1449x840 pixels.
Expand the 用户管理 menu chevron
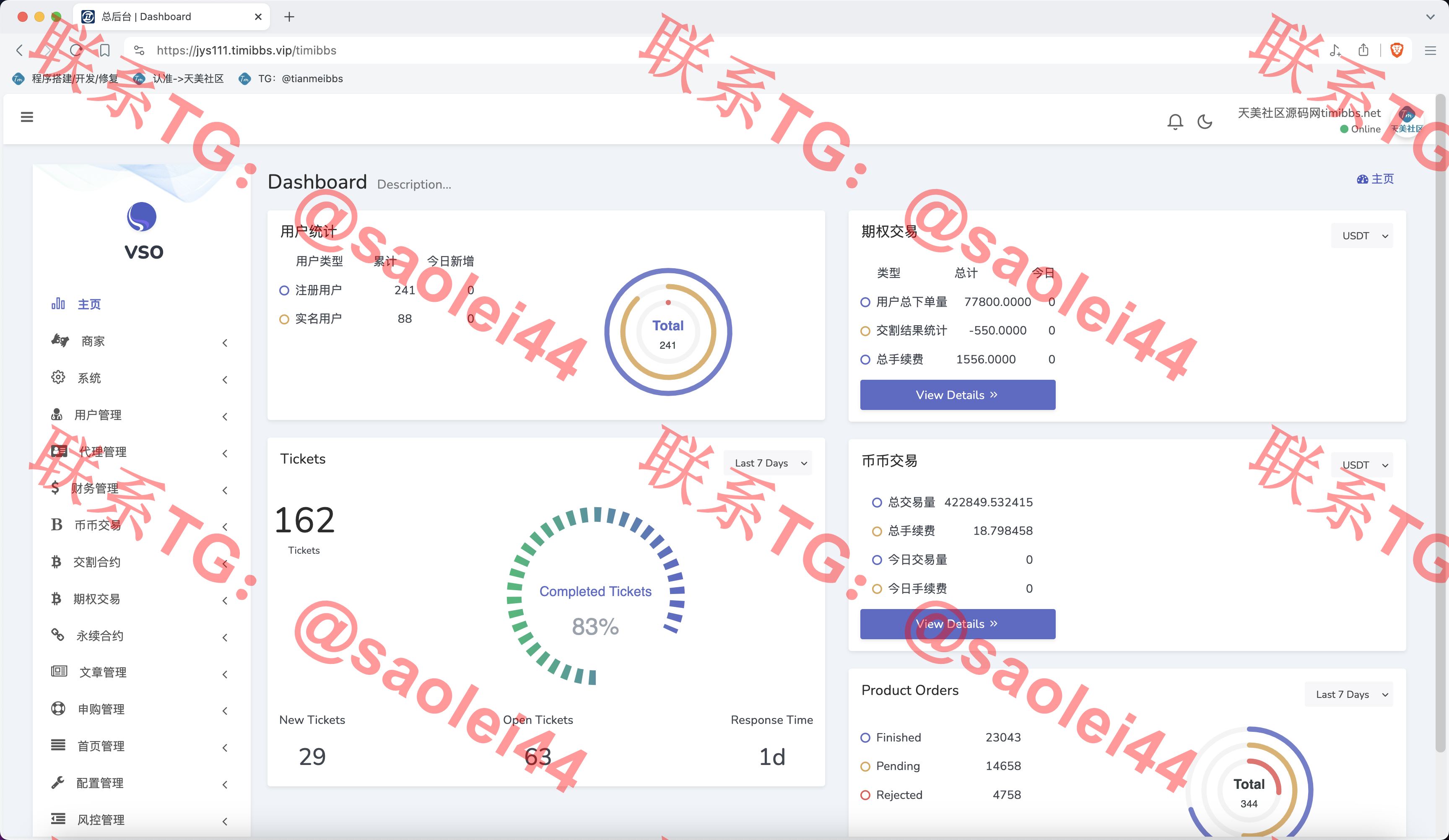coord(225,416)
